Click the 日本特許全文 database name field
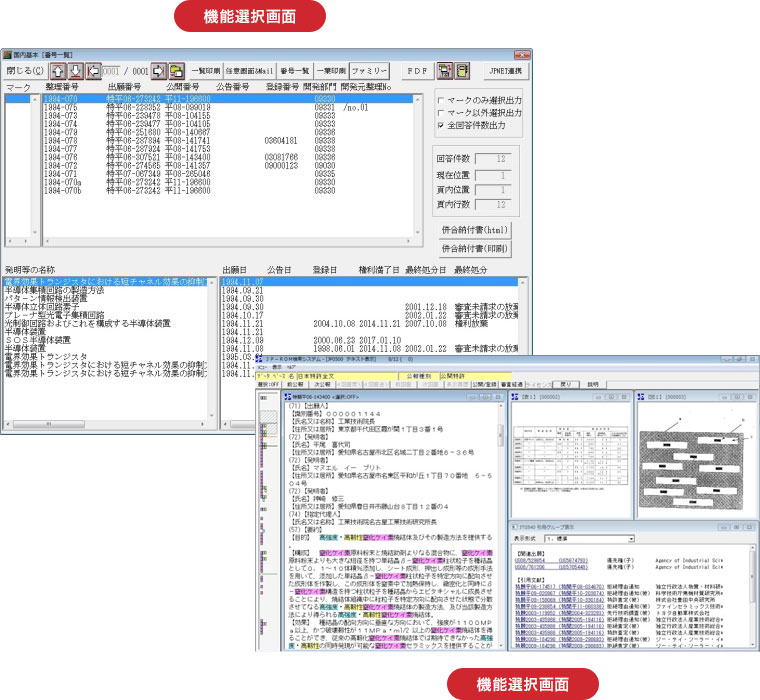This screenshot has height=700, width=760. point(347,376)
